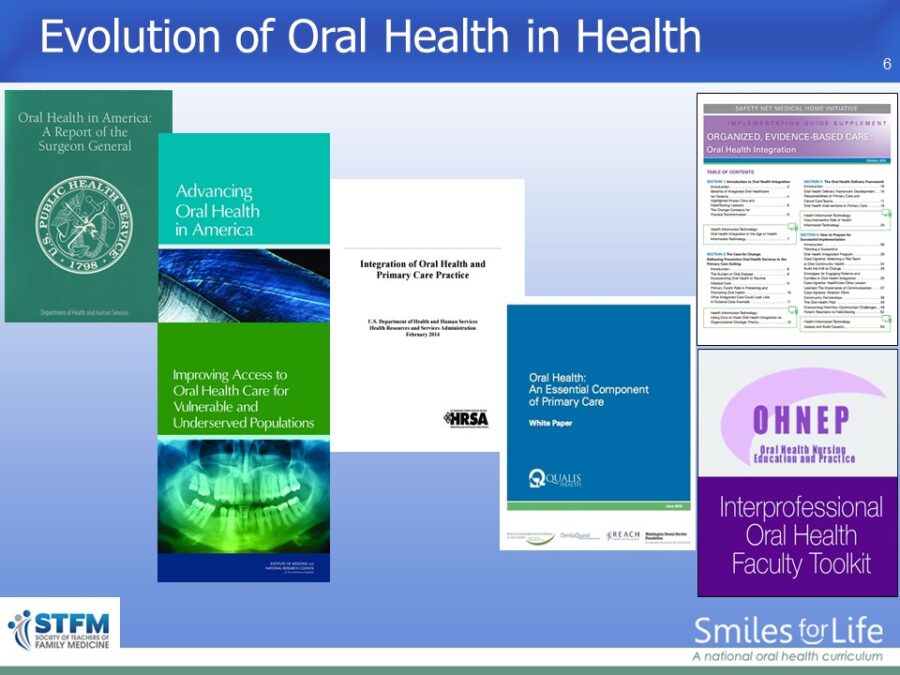This screenshot has height=675, width=900.
Task: Click 'Safety Net Medical Home Initiative' header bar
Action: [797, 108]
